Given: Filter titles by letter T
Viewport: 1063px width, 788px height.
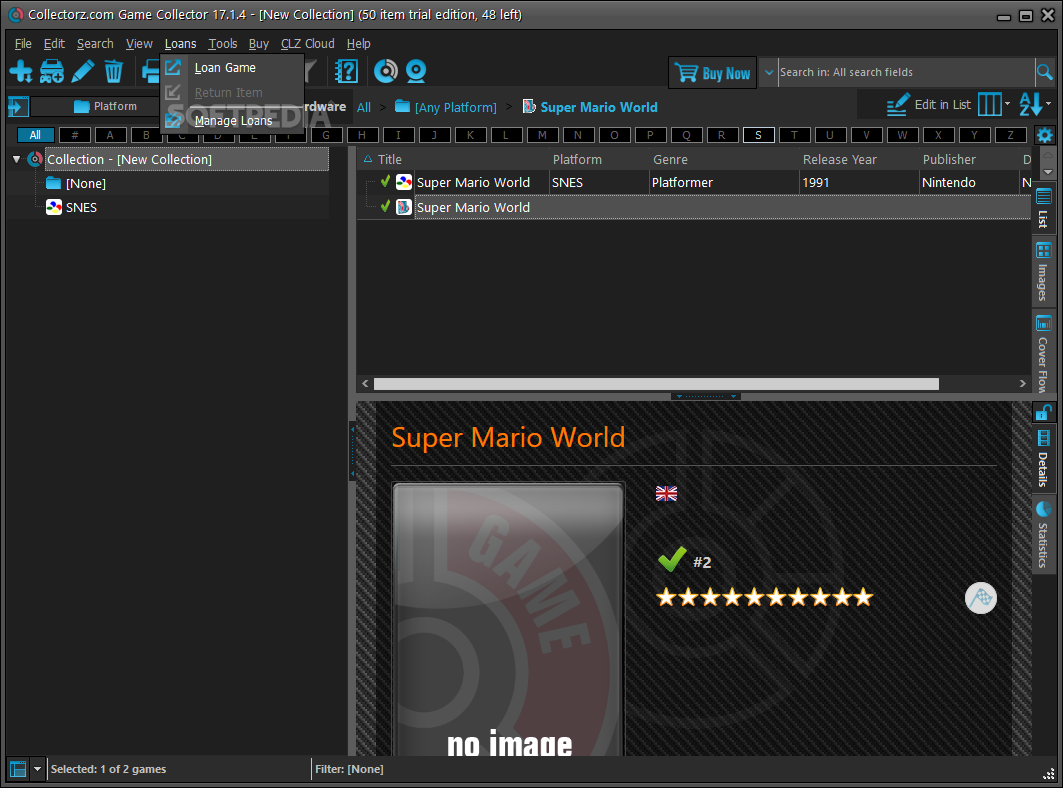Looking at the screenshot, I should pyautogui.click(x=794, y=135).
